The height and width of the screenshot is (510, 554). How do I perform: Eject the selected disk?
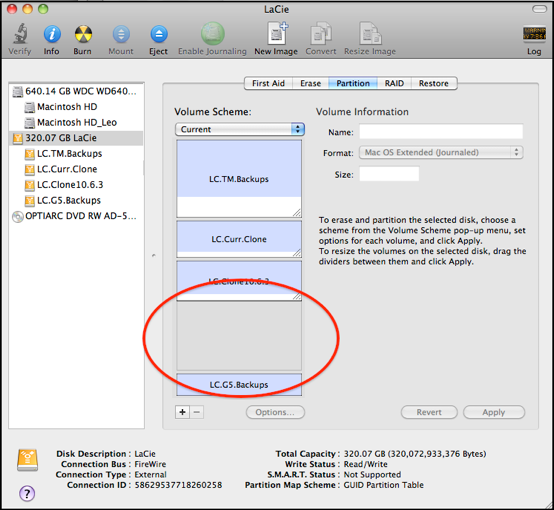[x=159, y=34]
